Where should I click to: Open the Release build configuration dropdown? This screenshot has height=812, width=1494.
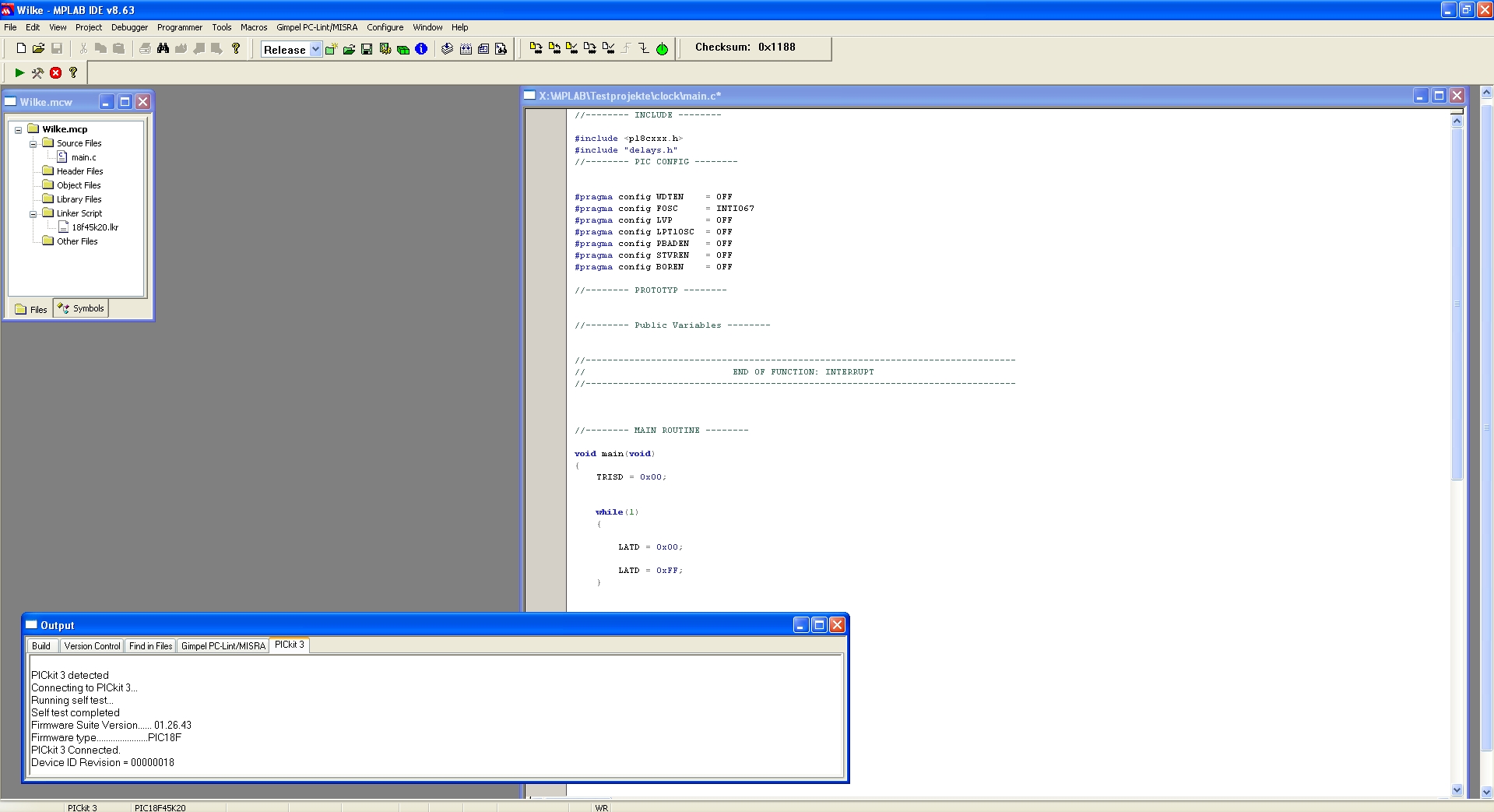[x=315, y=49]
